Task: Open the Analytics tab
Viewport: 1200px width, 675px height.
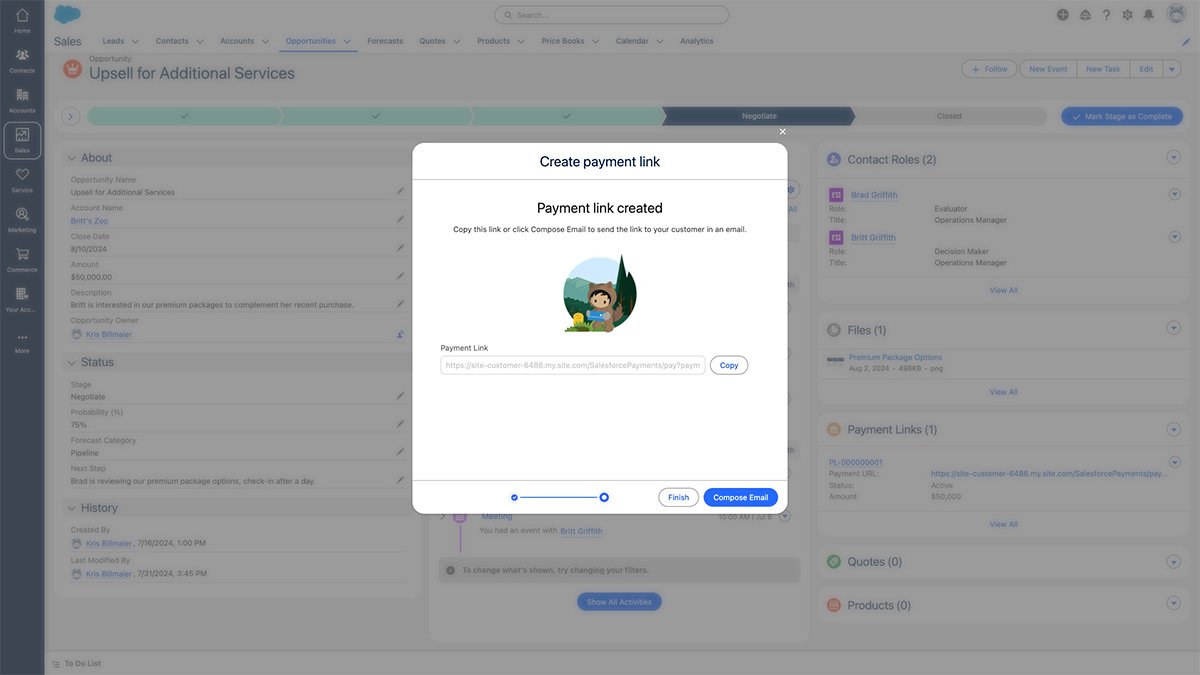Action: [x=697, y=41]
